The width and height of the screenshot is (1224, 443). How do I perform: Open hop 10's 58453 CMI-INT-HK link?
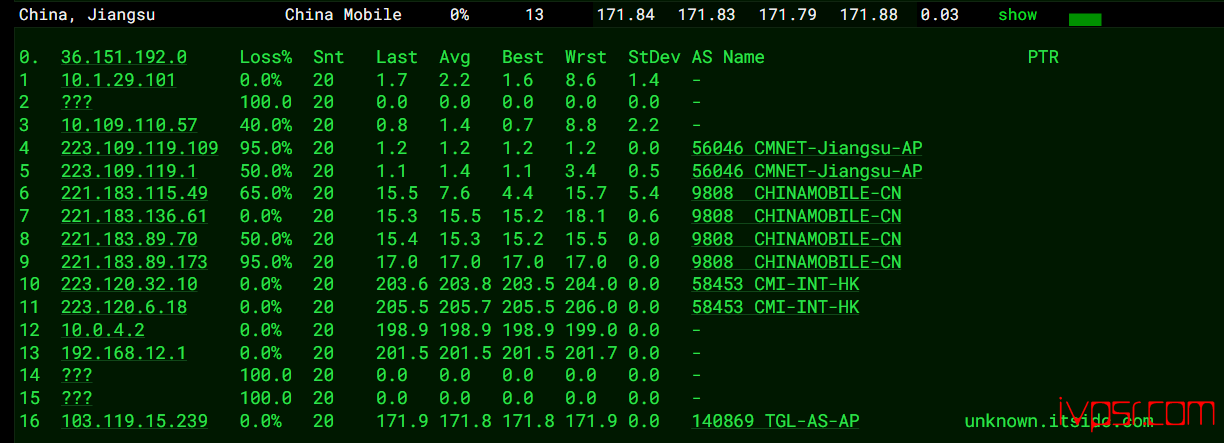click(776, 284)
